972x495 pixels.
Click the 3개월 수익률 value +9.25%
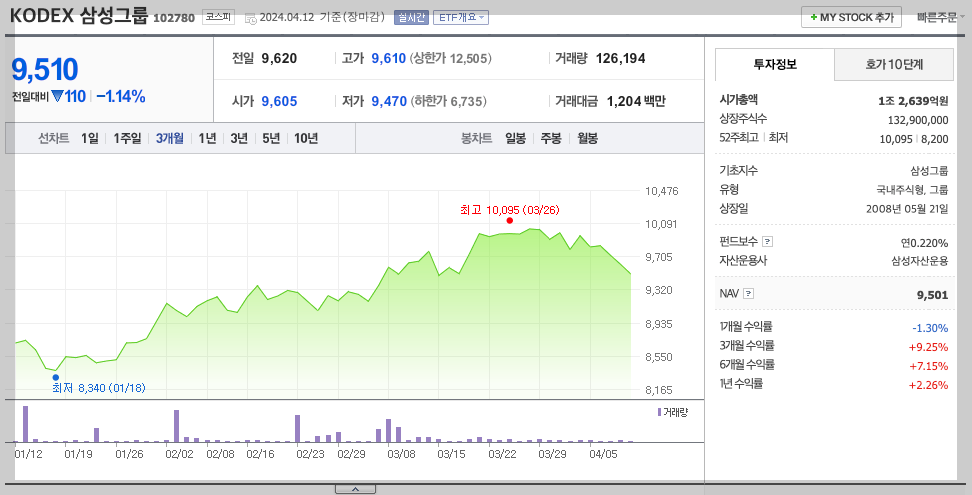(x=929, y=348)
